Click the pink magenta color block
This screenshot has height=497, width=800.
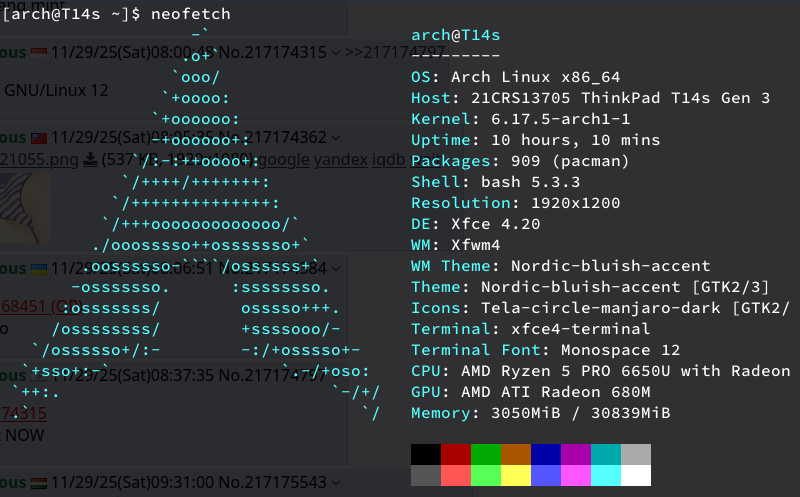576,475
